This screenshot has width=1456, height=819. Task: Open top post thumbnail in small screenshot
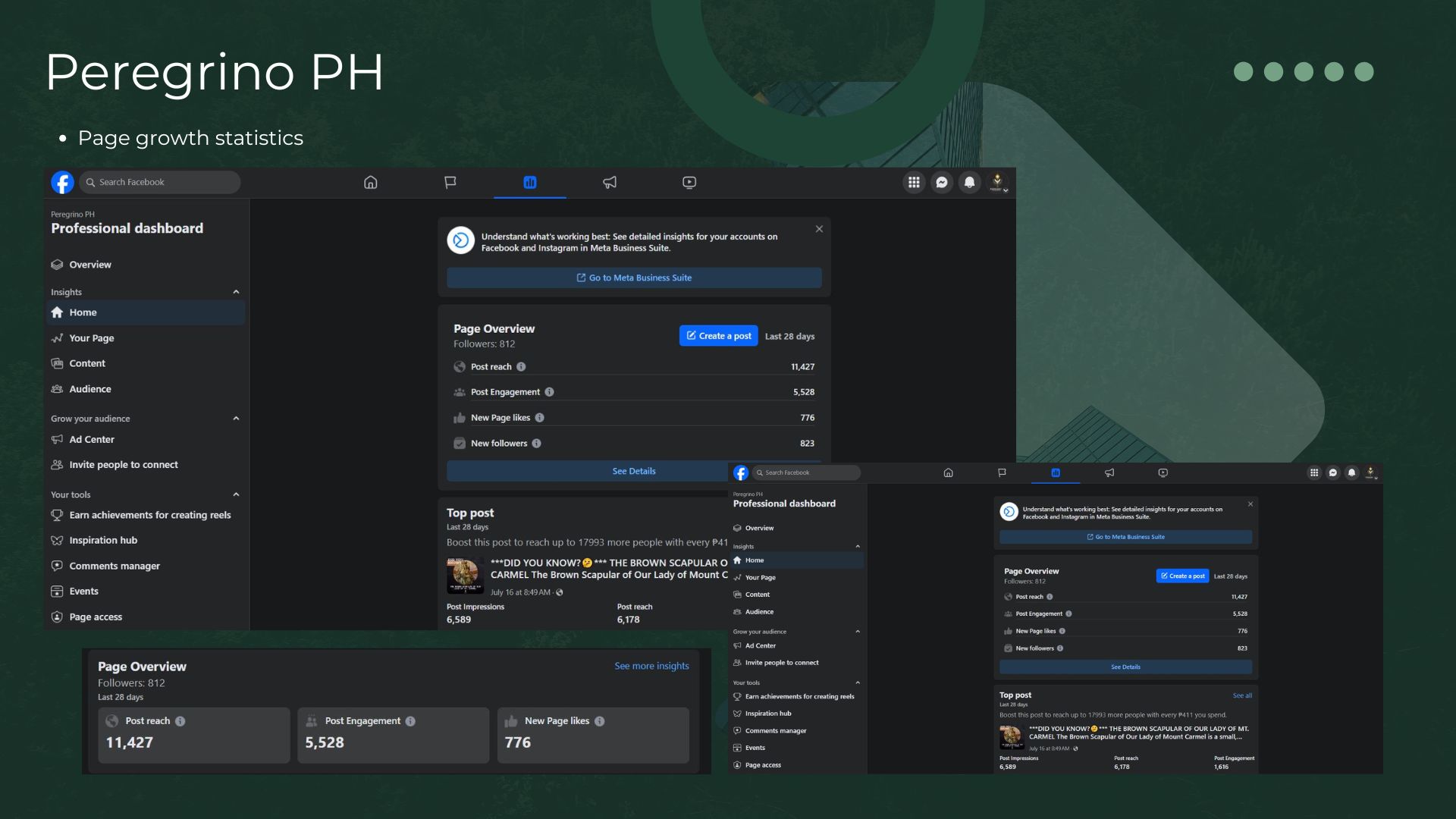1012,737
